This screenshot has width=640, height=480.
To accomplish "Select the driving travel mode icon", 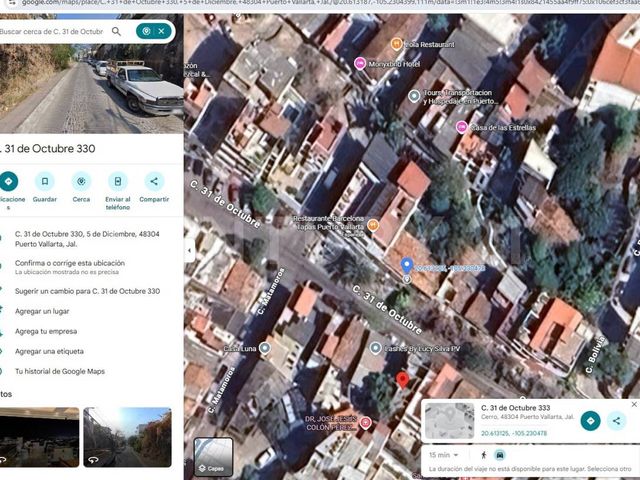I will [500, 455].
